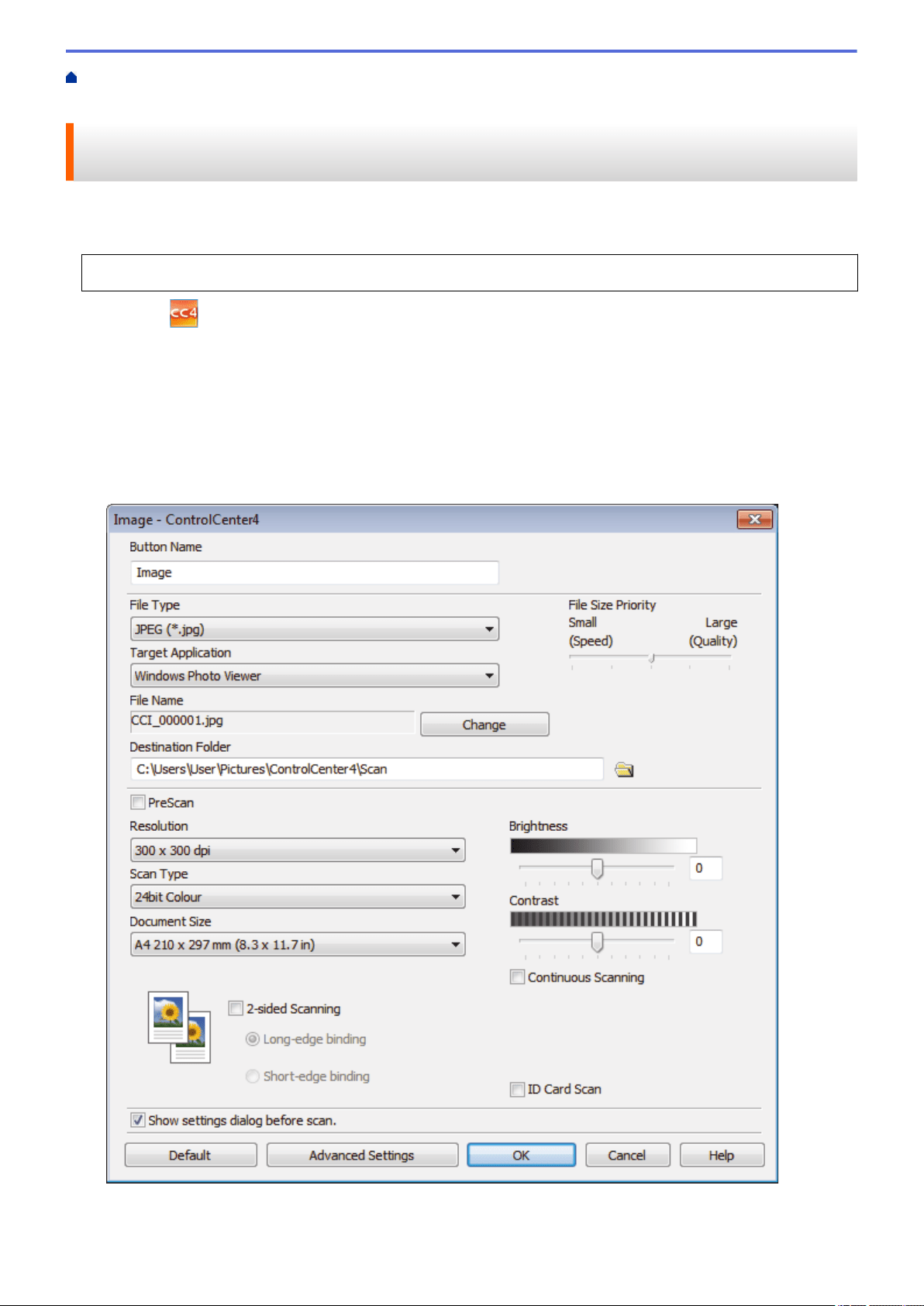The width and height of the screenshot is (924, 1306).
Task: Click the Brightness gradient bar
Action: [x=603, y=846]
